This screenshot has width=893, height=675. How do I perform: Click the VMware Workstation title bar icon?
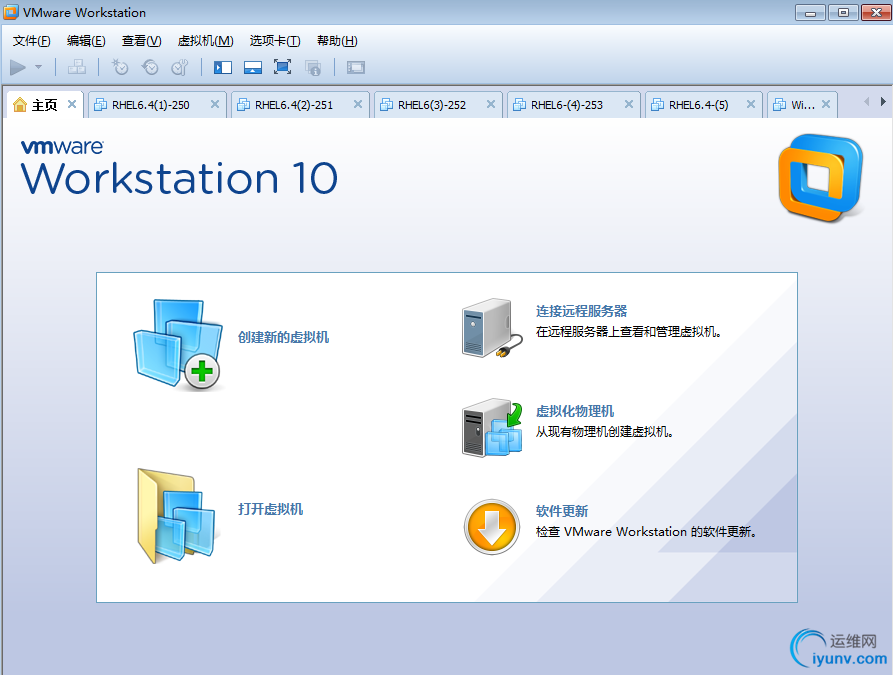11,12
